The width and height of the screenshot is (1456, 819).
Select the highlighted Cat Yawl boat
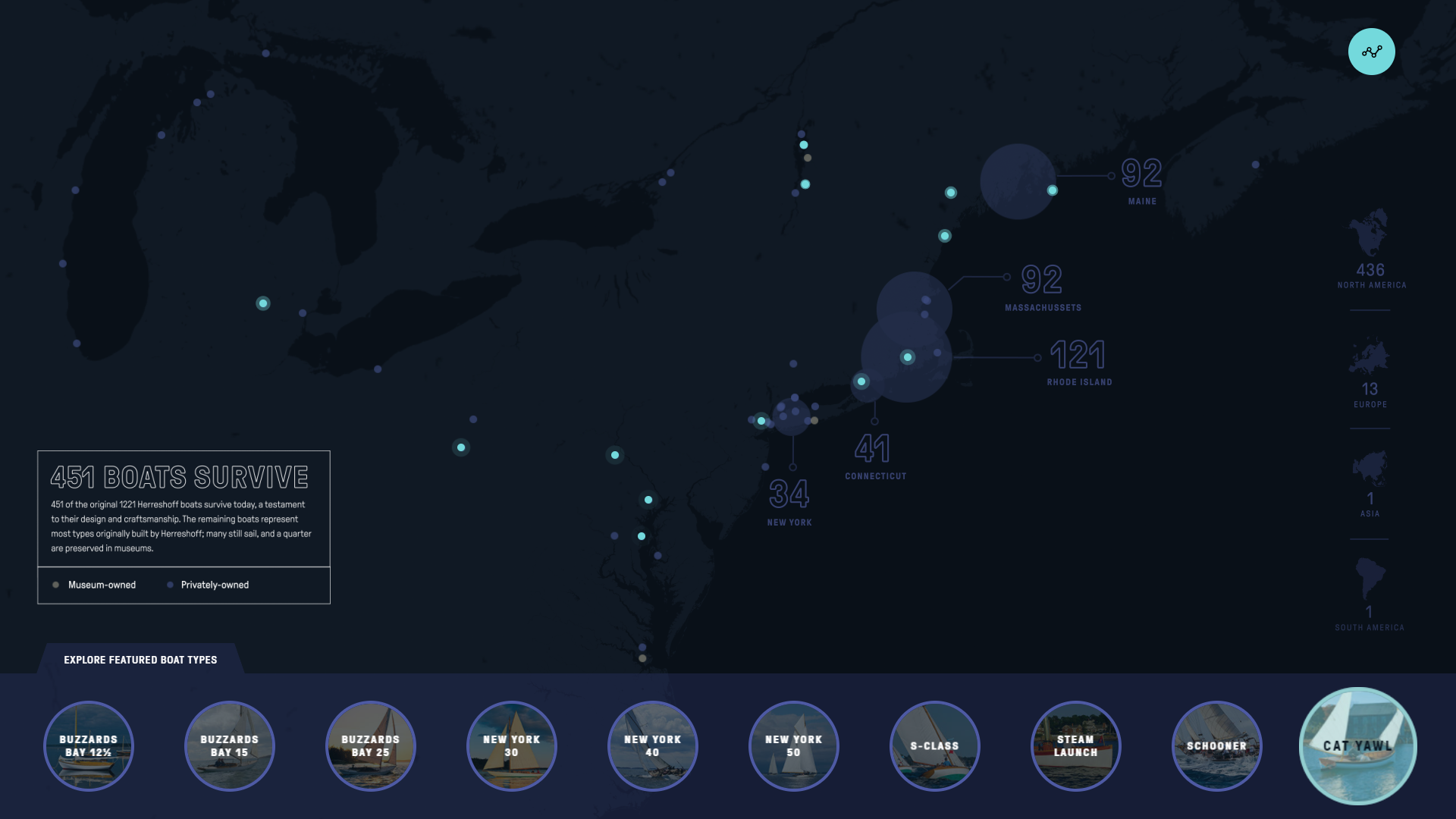click(1358, 746)
